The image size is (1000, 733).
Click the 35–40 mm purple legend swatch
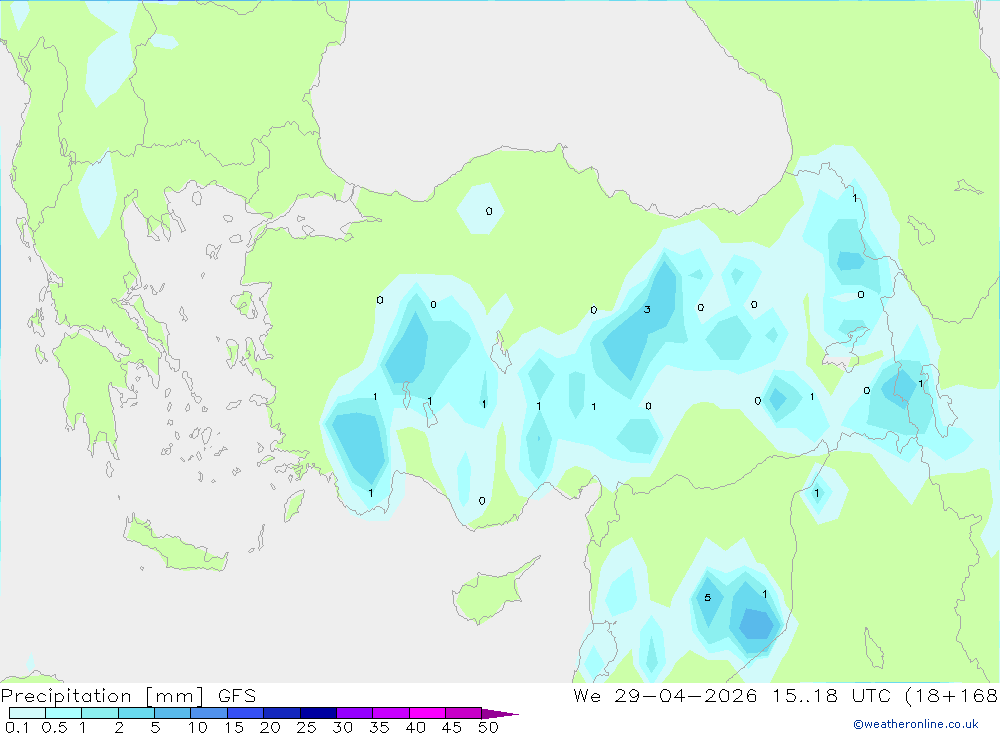pyautogui.click(x=391, y=713)
